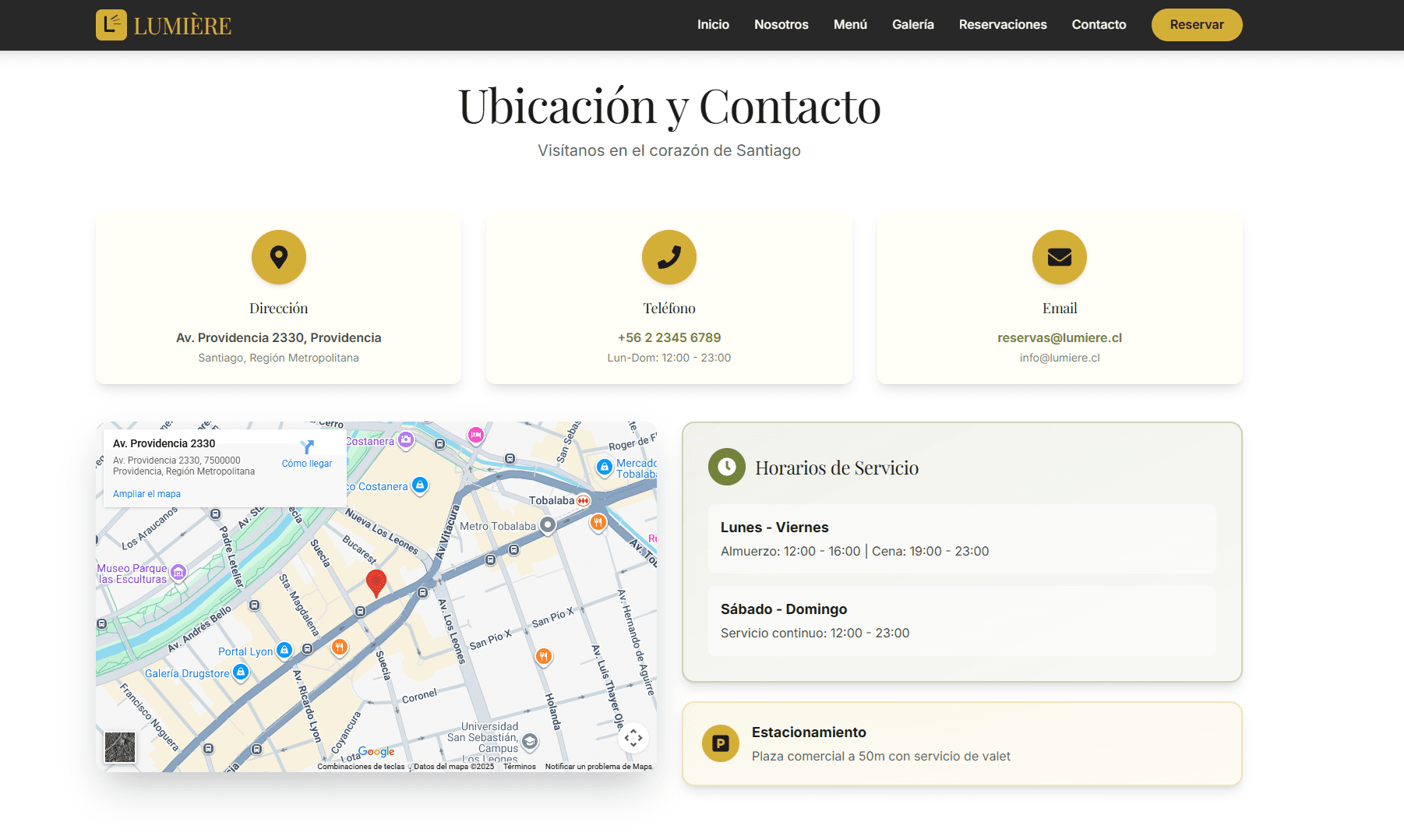Navigate to Reservaciones
1404x840 pixels.
pyautogui.click(x=1003, y=25)
